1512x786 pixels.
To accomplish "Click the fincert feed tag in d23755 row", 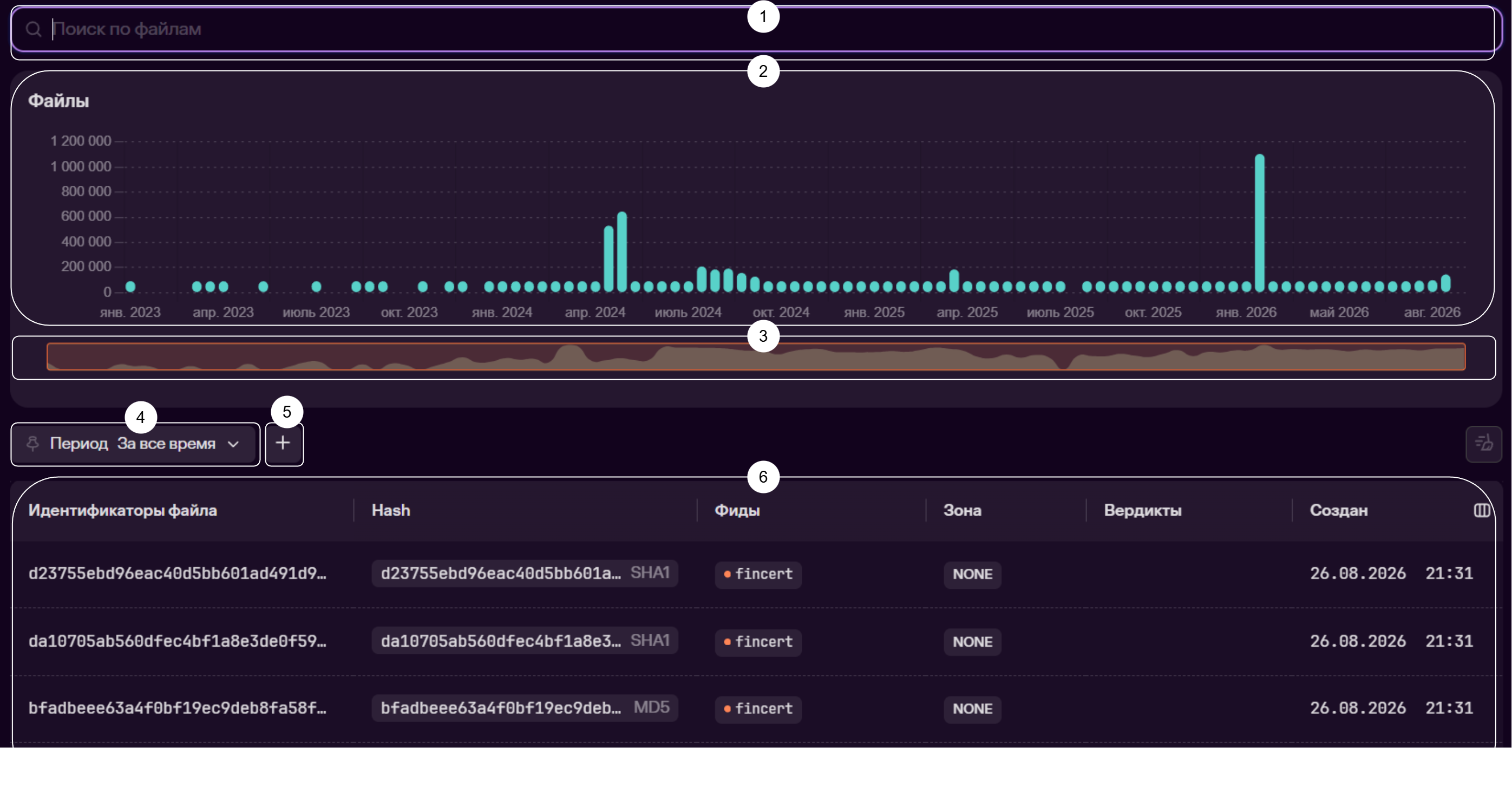I will point(758,575).
